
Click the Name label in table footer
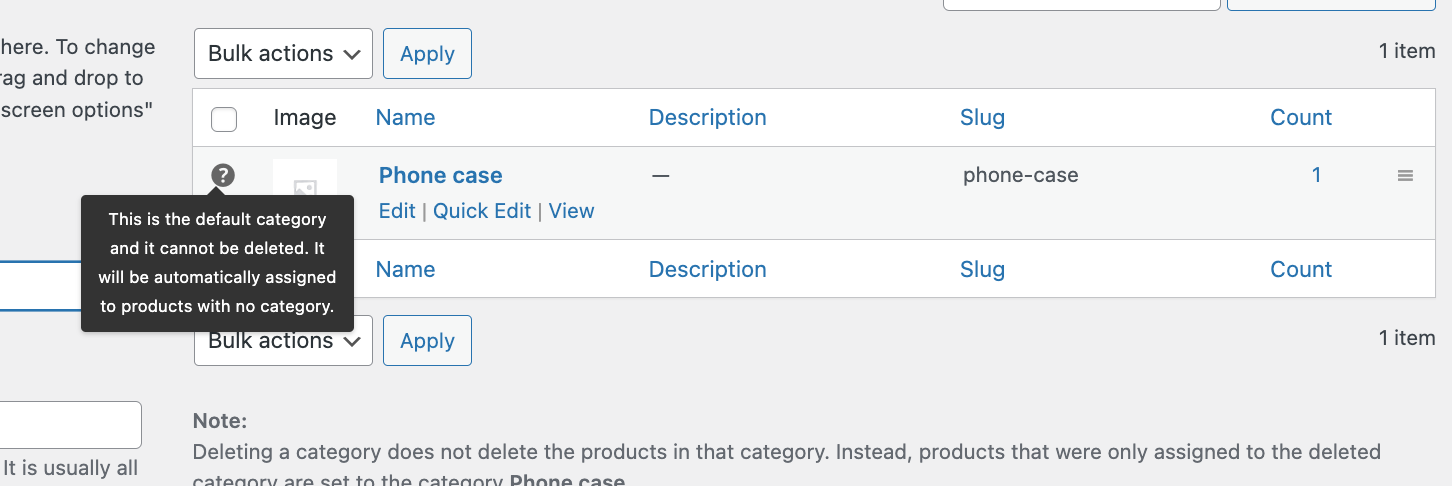coord(405,269)
